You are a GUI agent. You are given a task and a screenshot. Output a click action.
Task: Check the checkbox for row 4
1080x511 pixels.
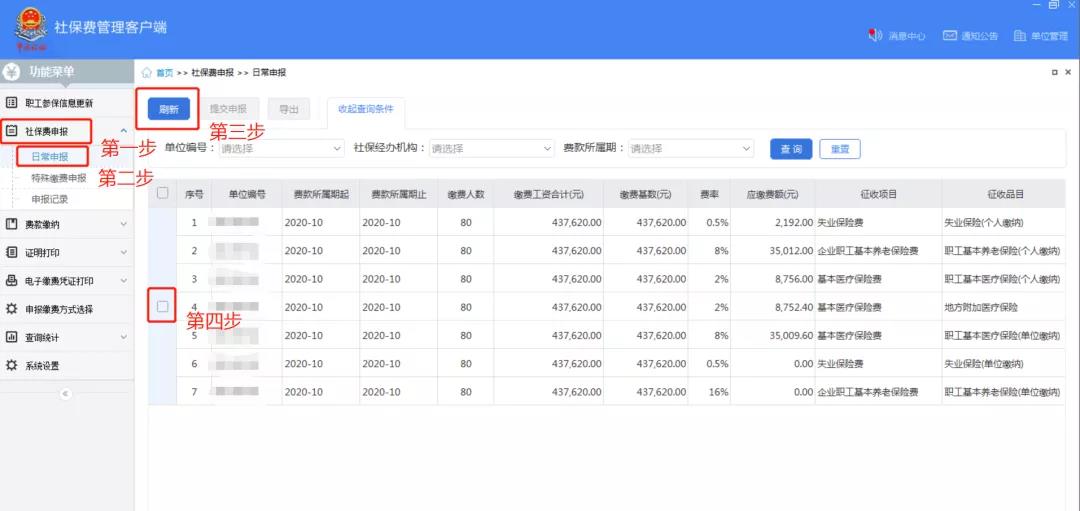coord(163,306)
